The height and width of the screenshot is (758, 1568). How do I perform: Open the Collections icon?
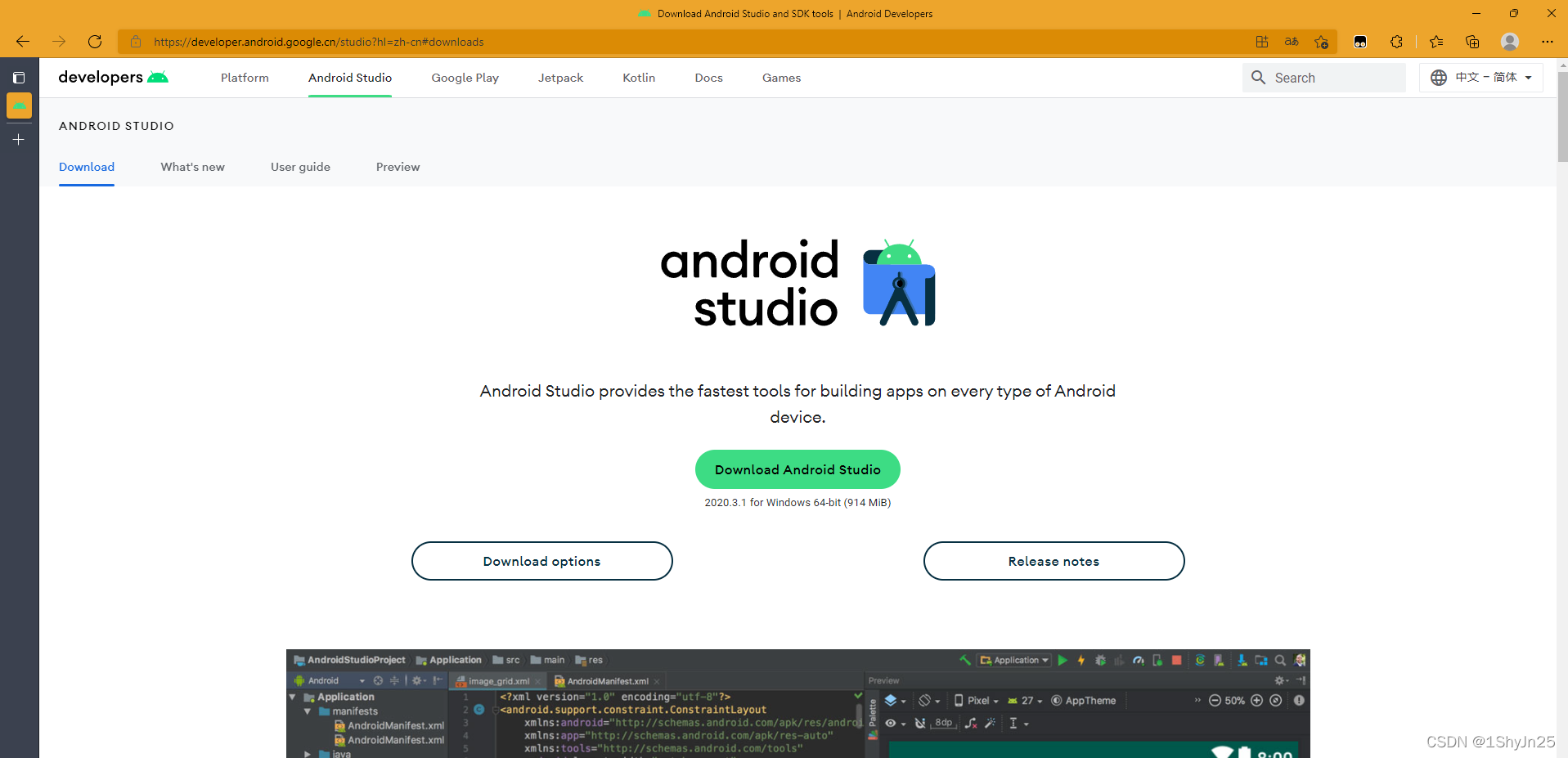click(1472, 42)
